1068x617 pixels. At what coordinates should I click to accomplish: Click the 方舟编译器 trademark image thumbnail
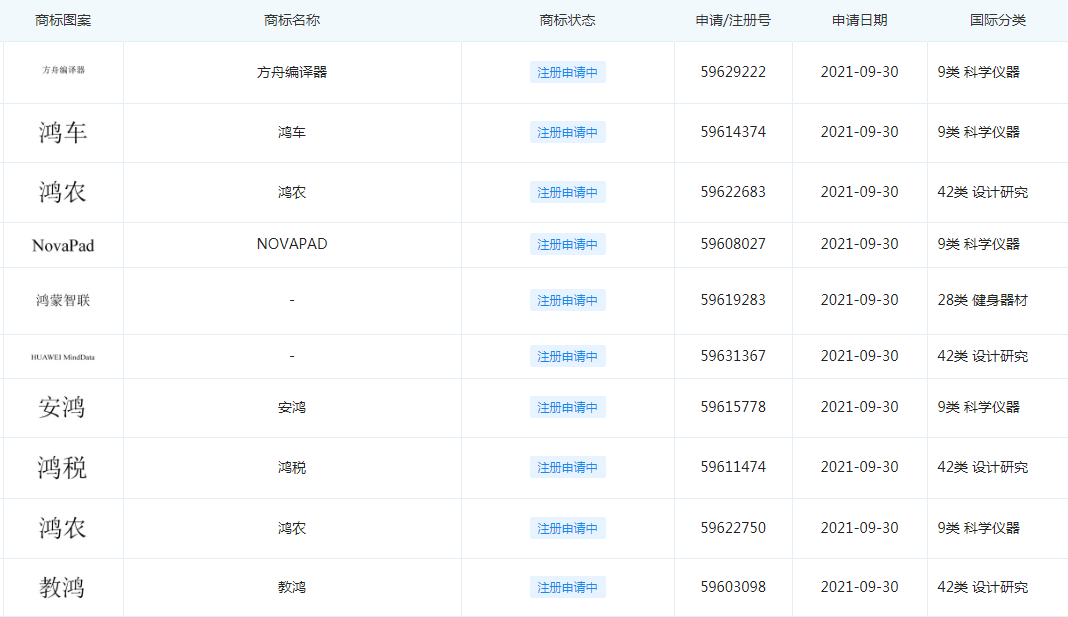63,69
